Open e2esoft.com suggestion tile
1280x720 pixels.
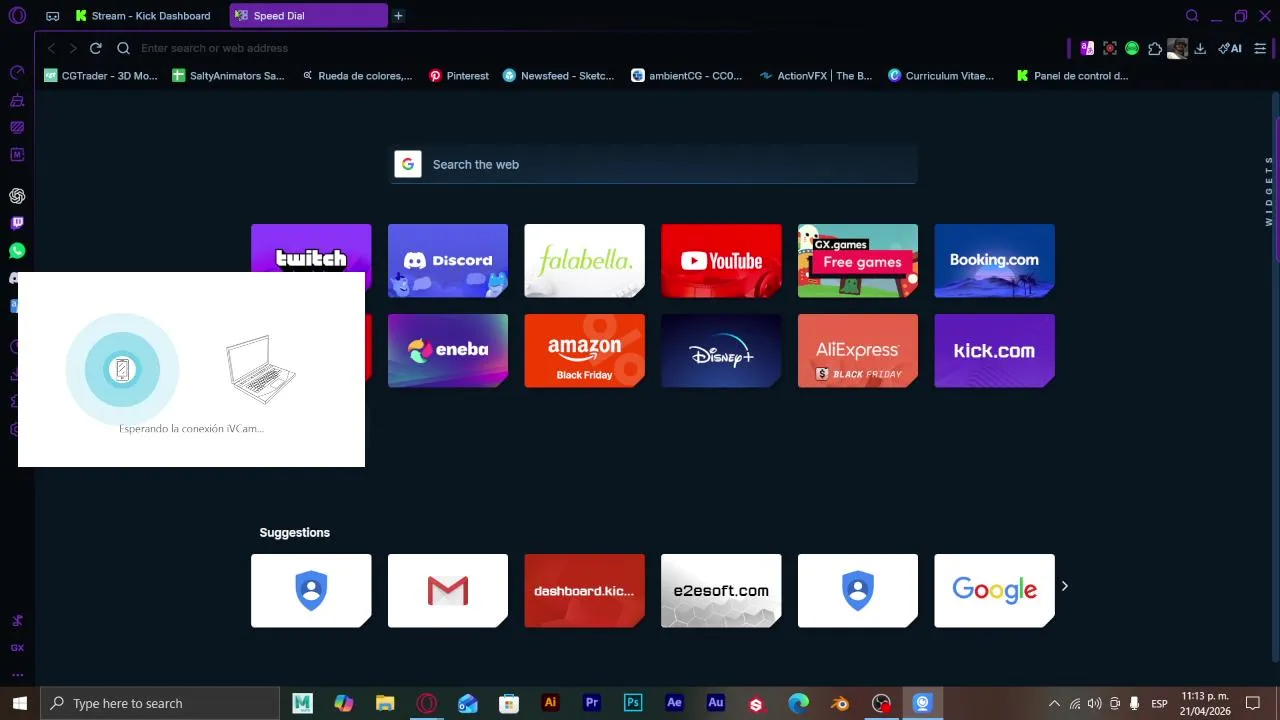pyautogui.click(x=721, y=590)
